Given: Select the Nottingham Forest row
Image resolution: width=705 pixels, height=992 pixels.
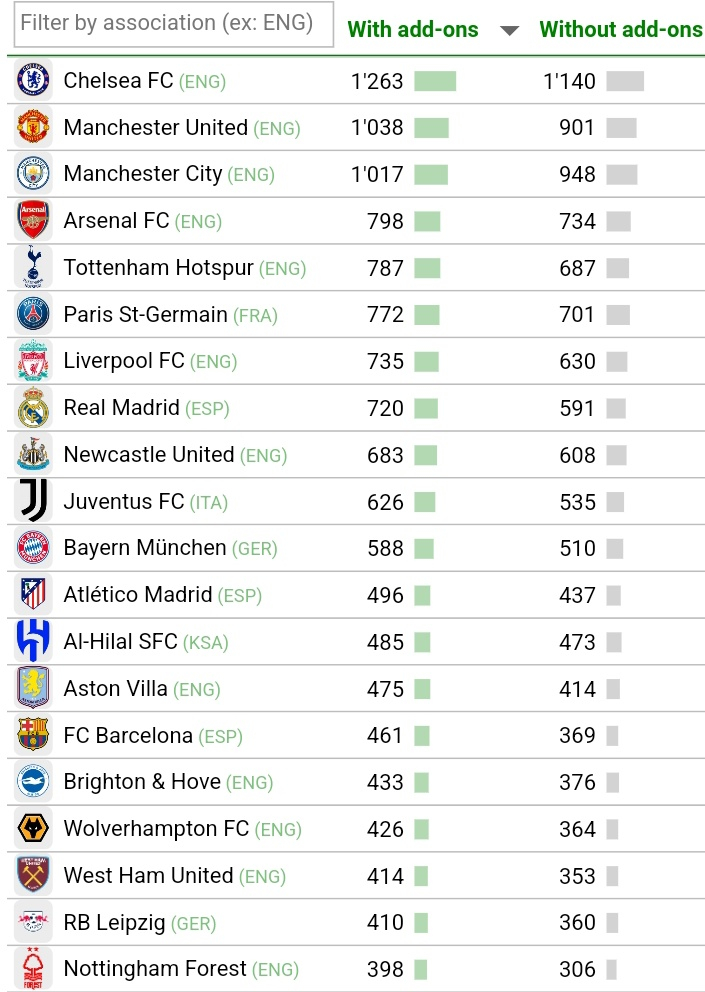Looking at the screenshot, I should coord(356,969).
